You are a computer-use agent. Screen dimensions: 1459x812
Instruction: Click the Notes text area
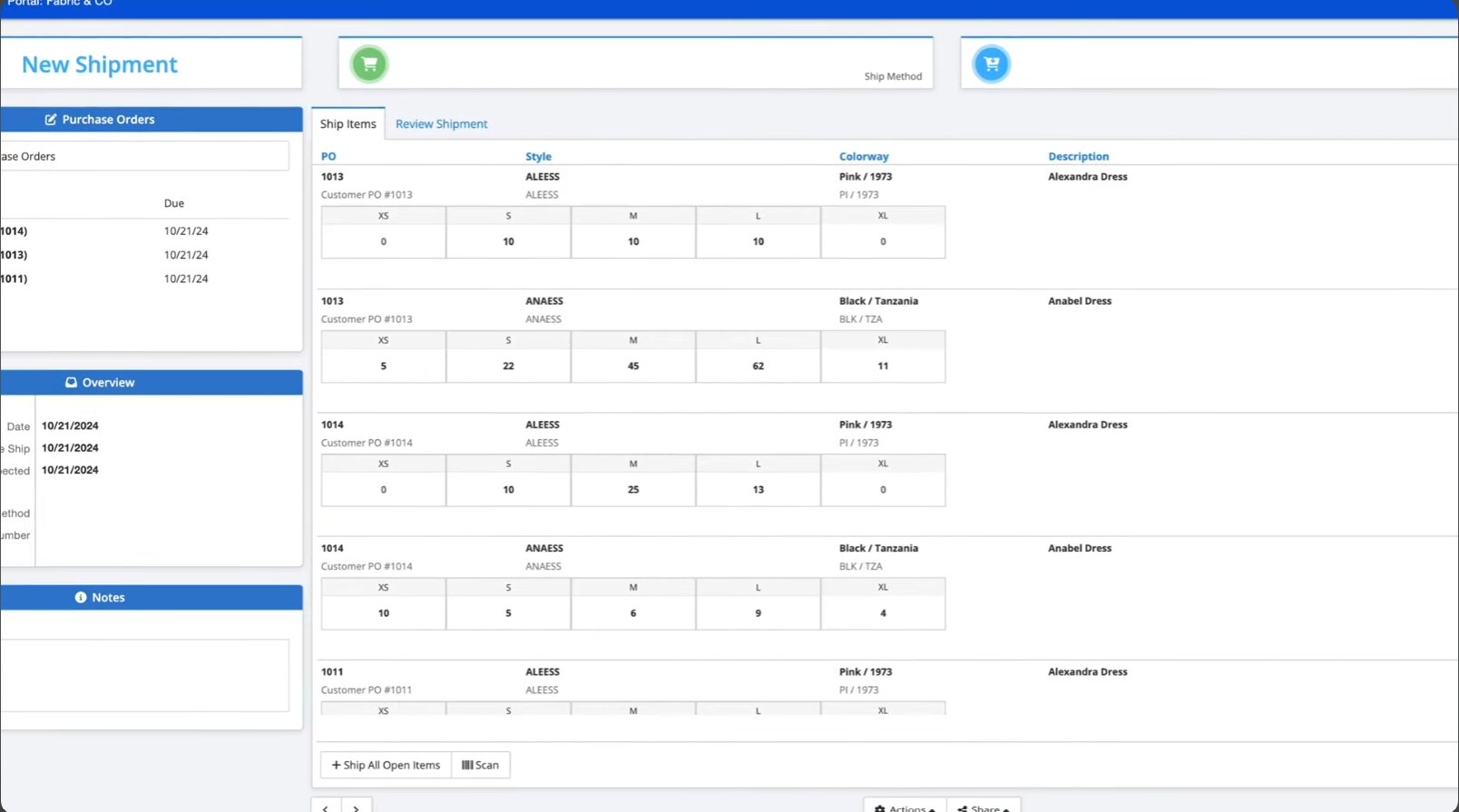click(145, 675)
